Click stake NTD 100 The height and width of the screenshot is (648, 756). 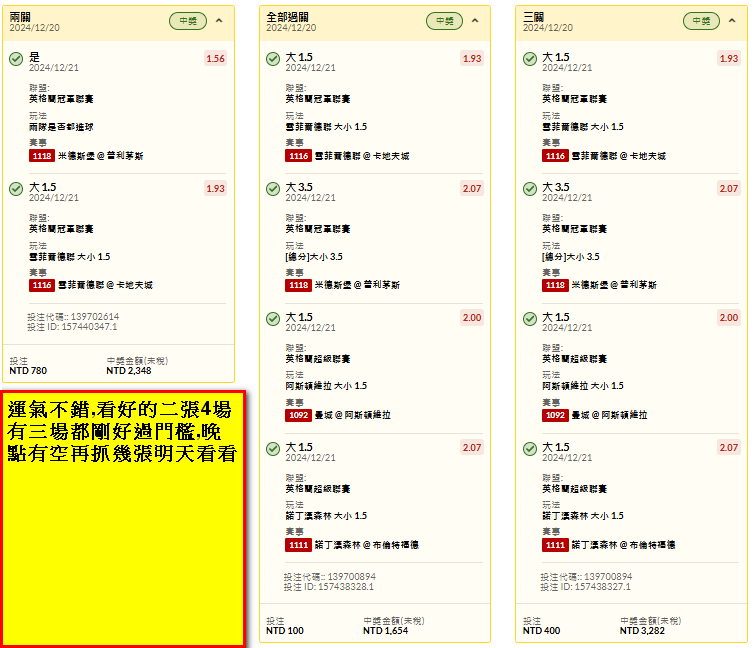coord(285,631)
